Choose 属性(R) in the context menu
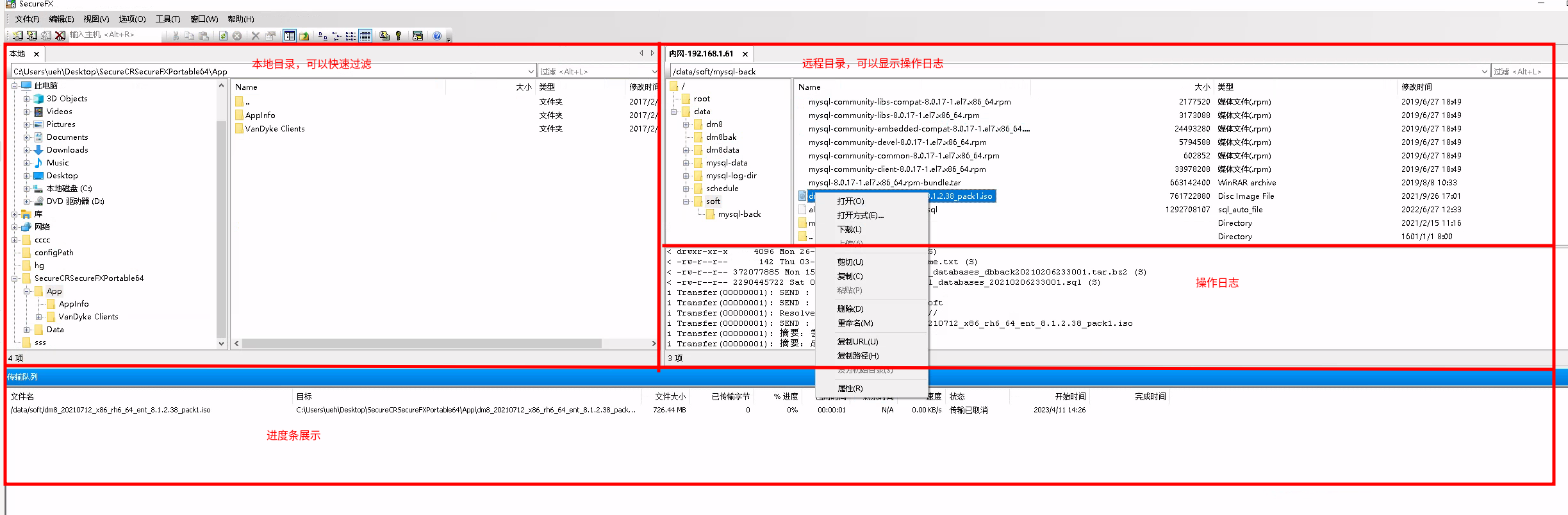This screenshot has width=1568, height=515. (x=871, y=389)
